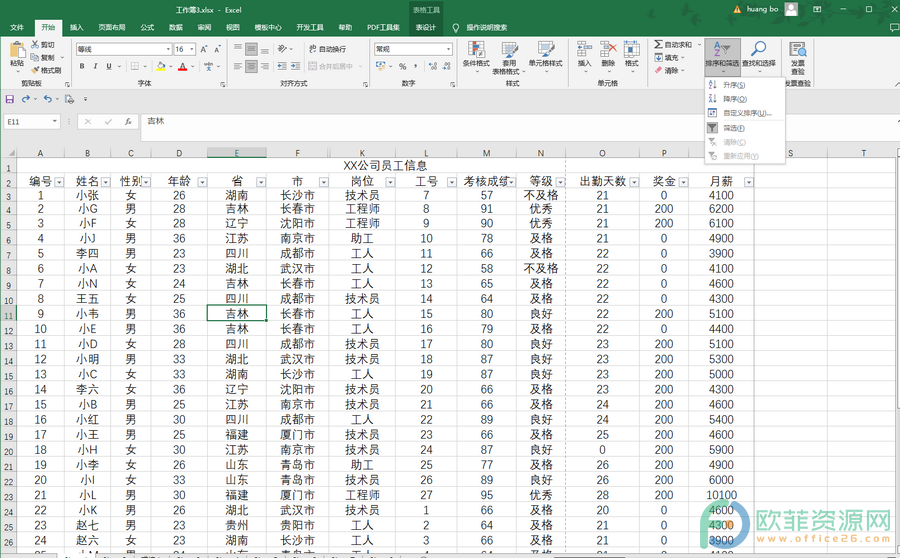Click the Invoice Check (发票查验) icon

pyautogui.click(x=798, y=49)
